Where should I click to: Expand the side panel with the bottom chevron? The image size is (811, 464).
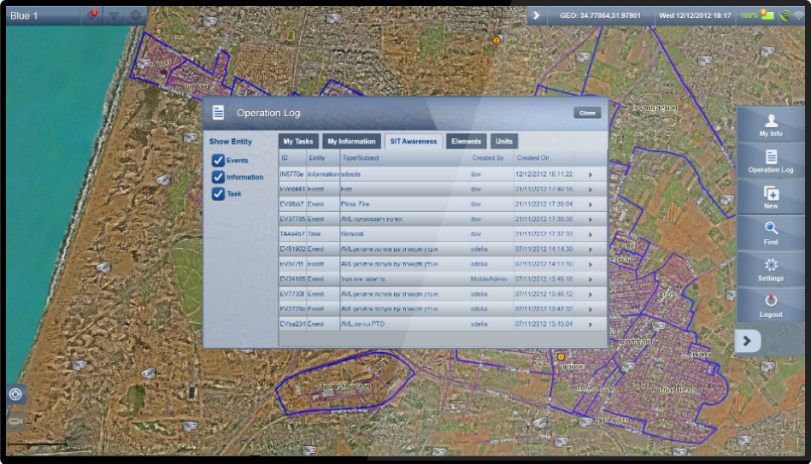pos(747,341)
